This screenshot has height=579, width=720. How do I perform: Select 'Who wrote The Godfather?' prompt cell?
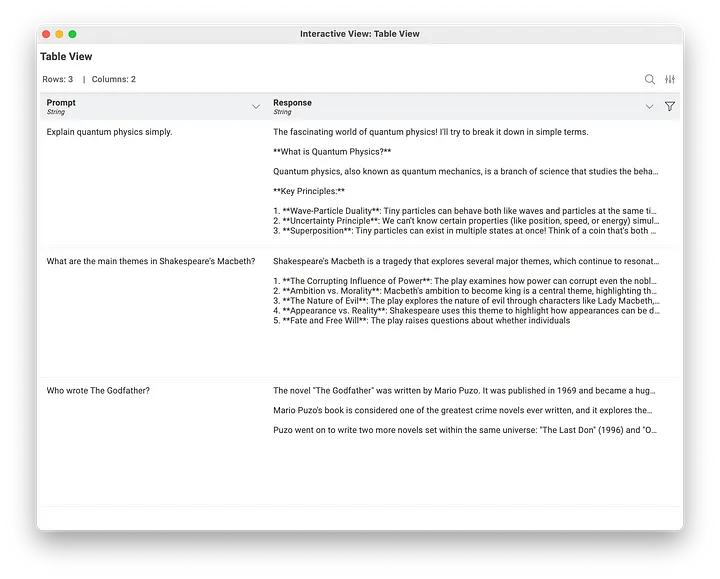(98, 390)
